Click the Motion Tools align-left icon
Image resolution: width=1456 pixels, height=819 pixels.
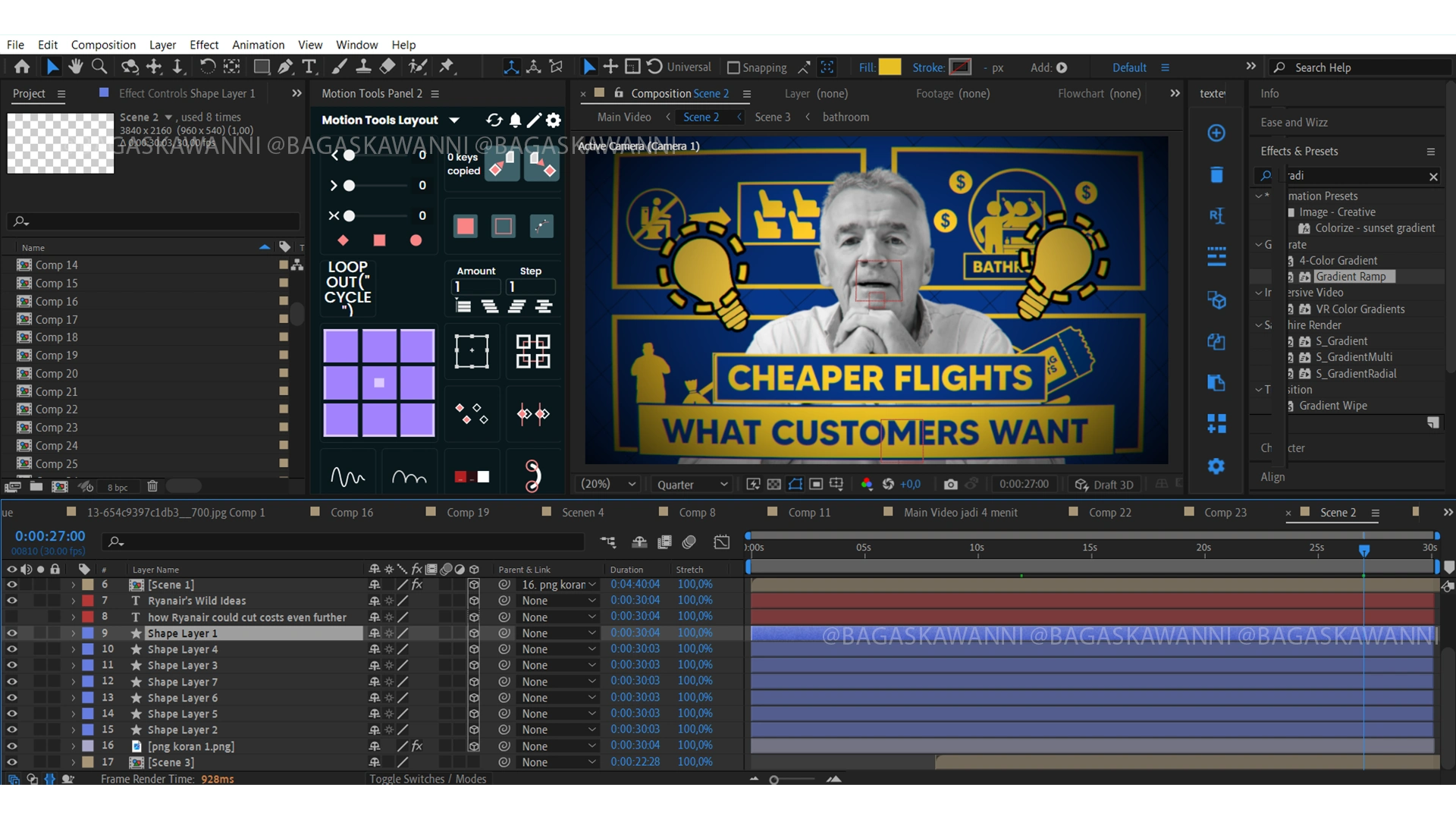point(463,306)
